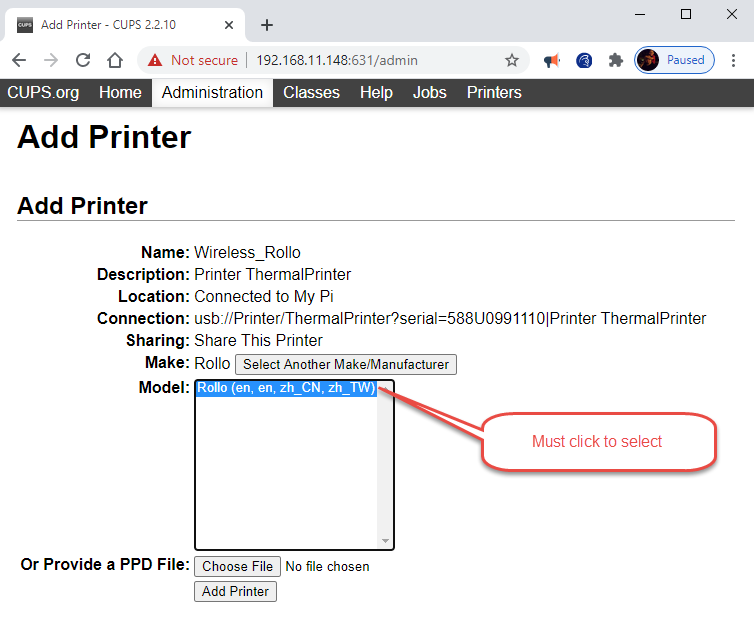This screenshot has height=618, width=754.
Task: Click the Not secure warning icon
Action: coord(155,60)
